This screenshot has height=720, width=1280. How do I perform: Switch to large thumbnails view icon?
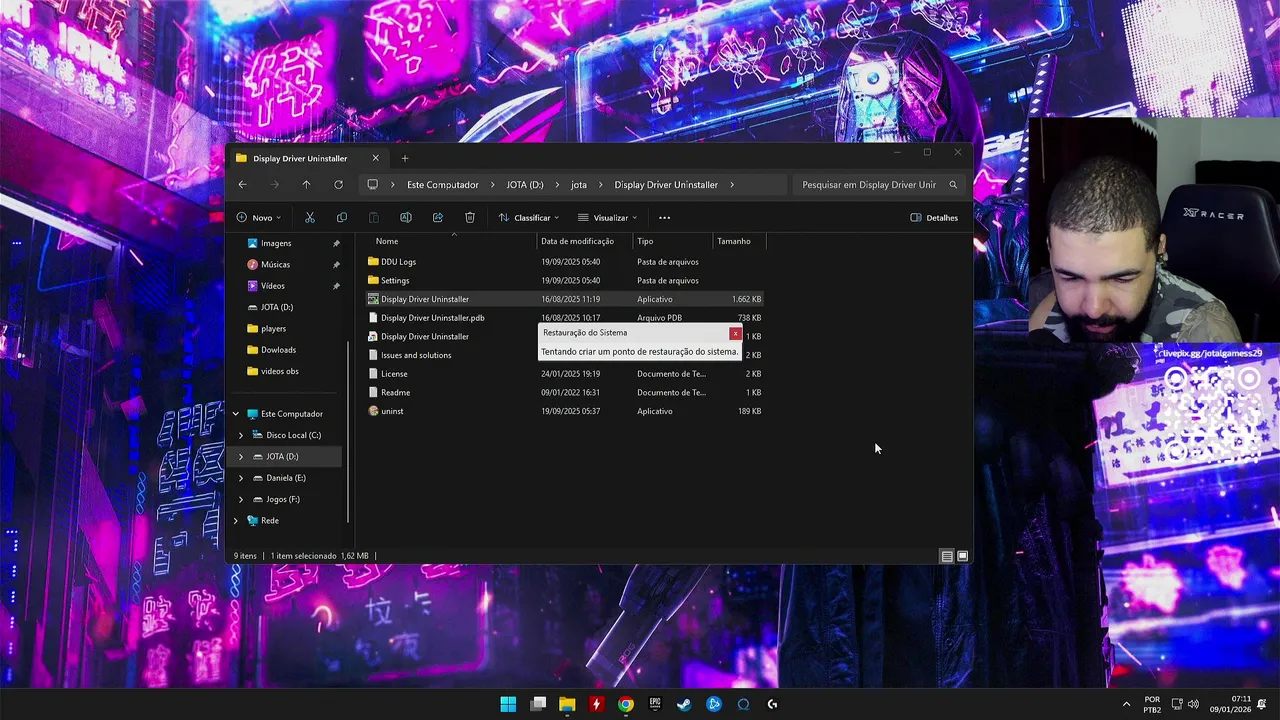tap(963, 556)
